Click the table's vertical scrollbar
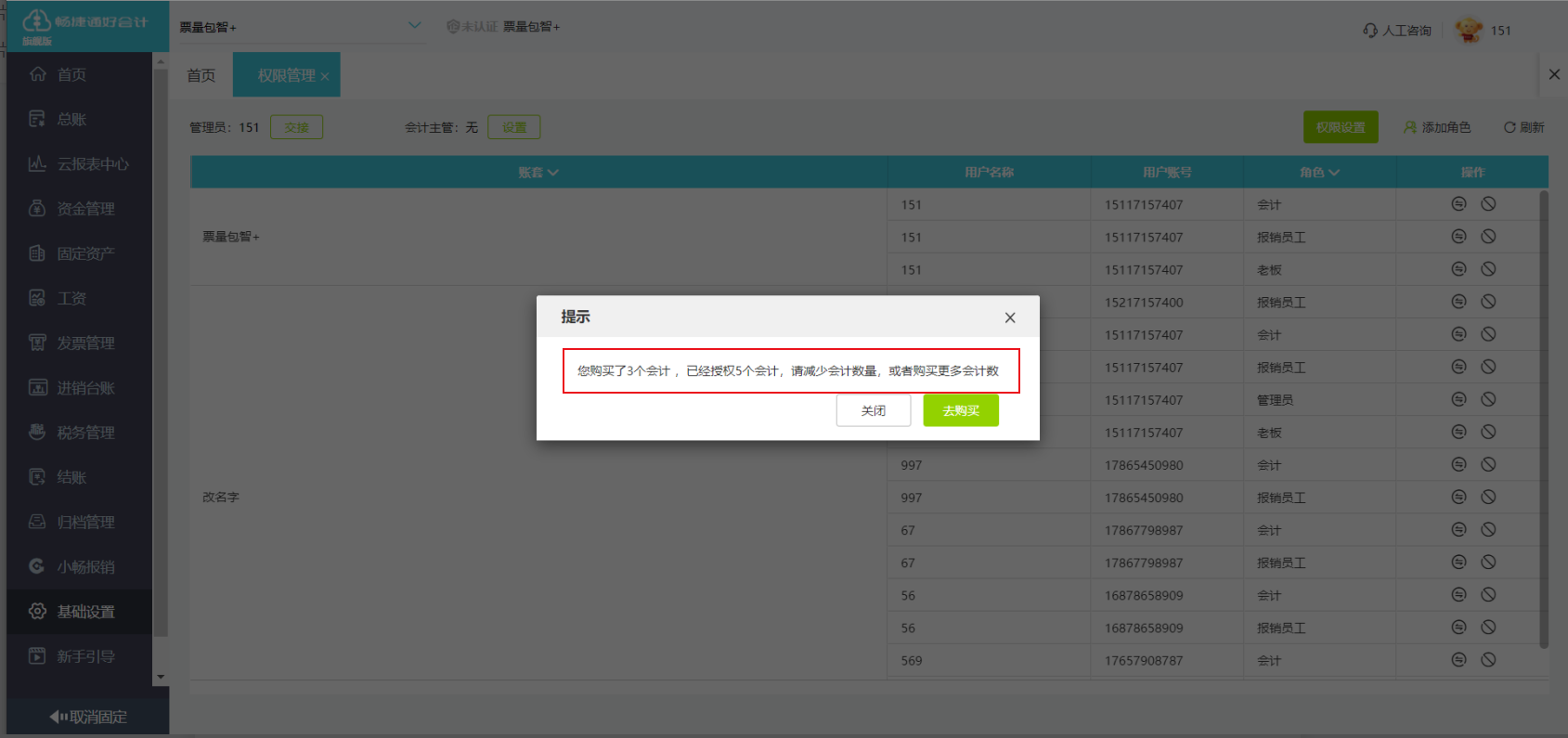This screenshot has height=738, width=1568. [1543, 418]
